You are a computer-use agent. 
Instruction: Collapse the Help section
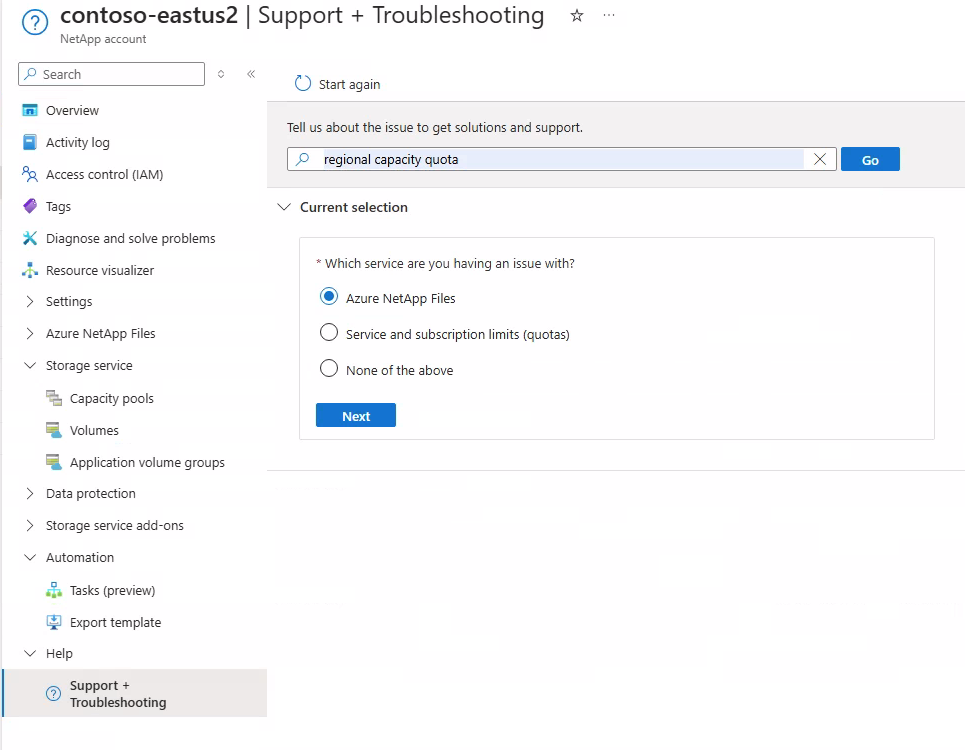click(30, 653)
